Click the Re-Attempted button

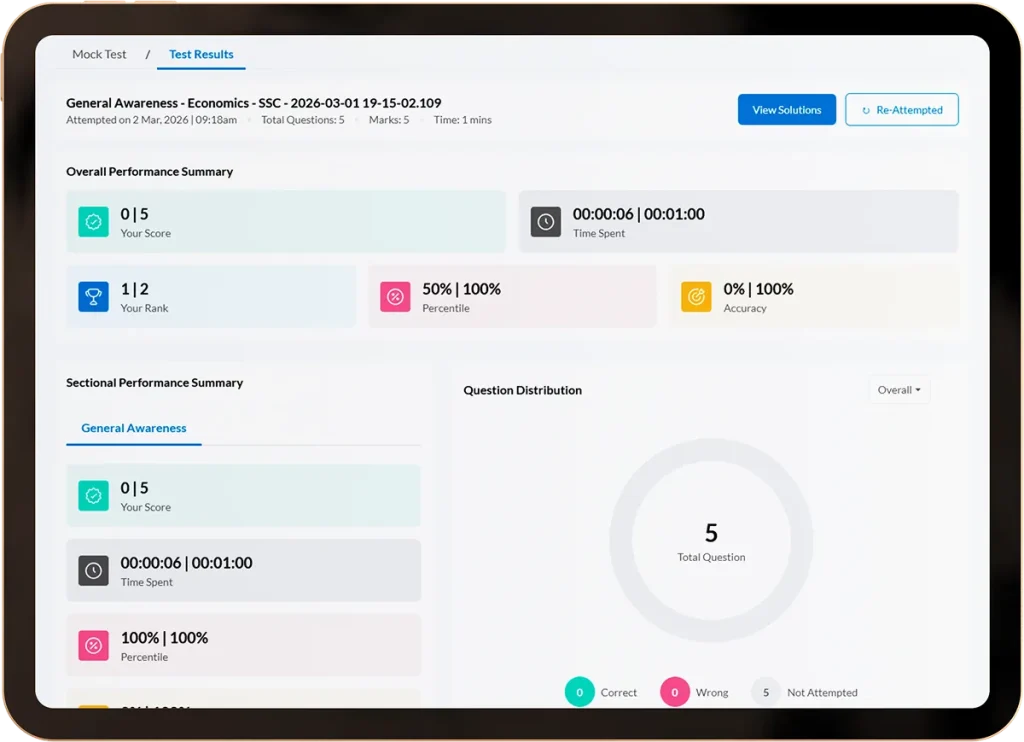coord(901,110)
